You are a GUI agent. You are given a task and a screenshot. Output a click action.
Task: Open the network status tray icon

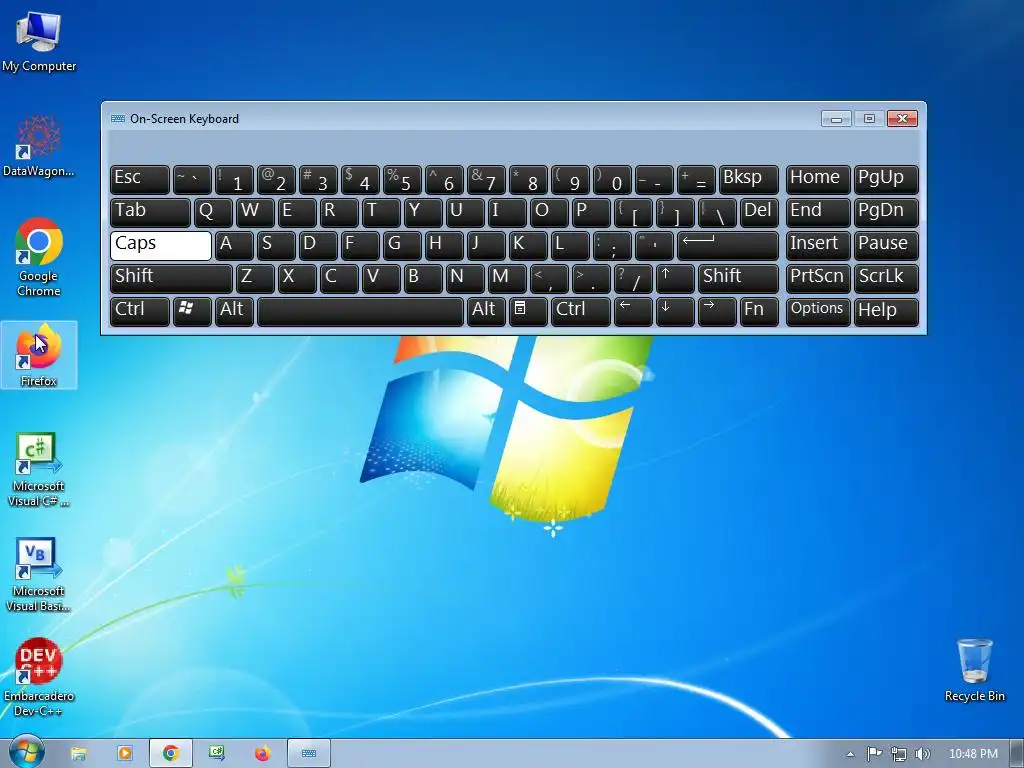(899, 754)
